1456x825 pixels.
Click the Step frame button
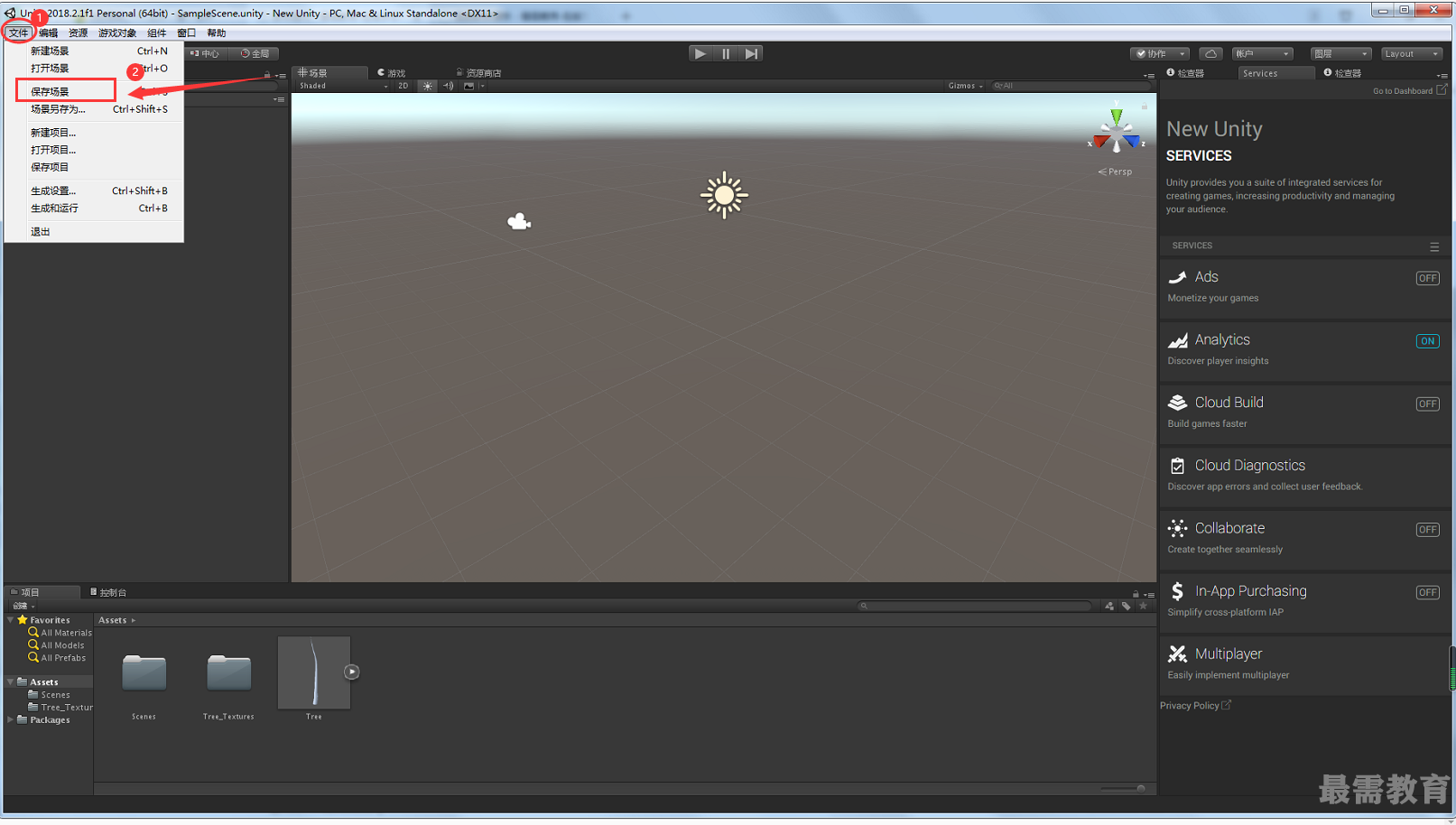coord(751,54)
